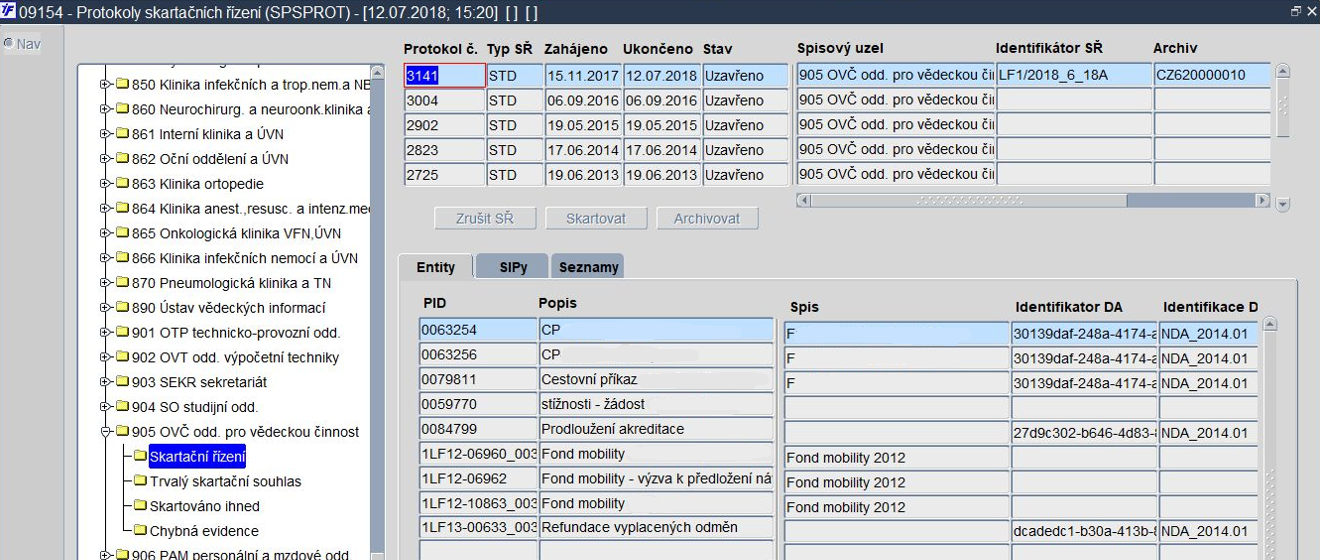This screenshot has height=560, width=1320.
Task: Switch to the Seznamy tab
Action: (x=587, y=267)
